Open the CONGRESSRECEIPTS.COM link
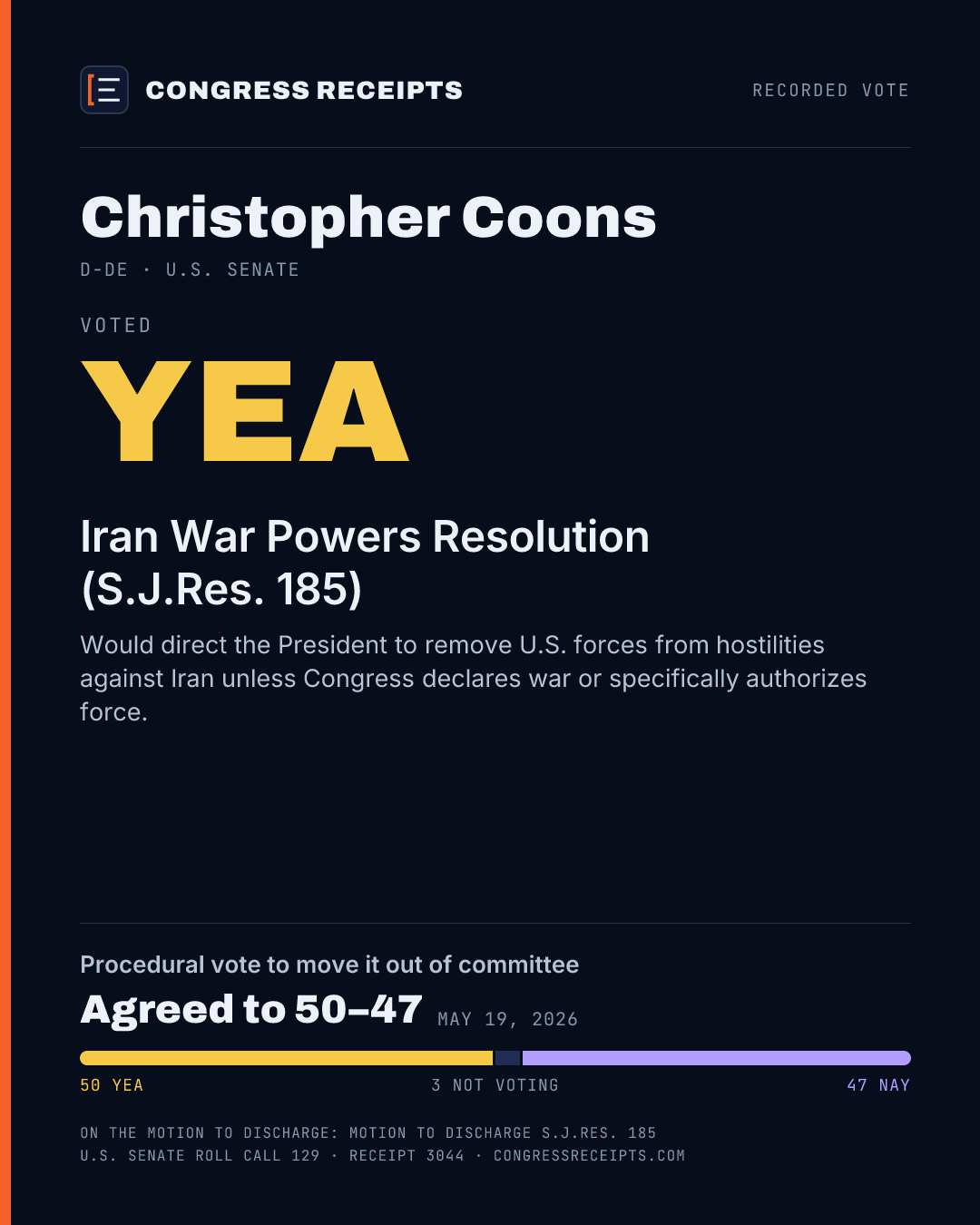Viewport: 980px width, 1225px height. click(x=589, y=1155)
